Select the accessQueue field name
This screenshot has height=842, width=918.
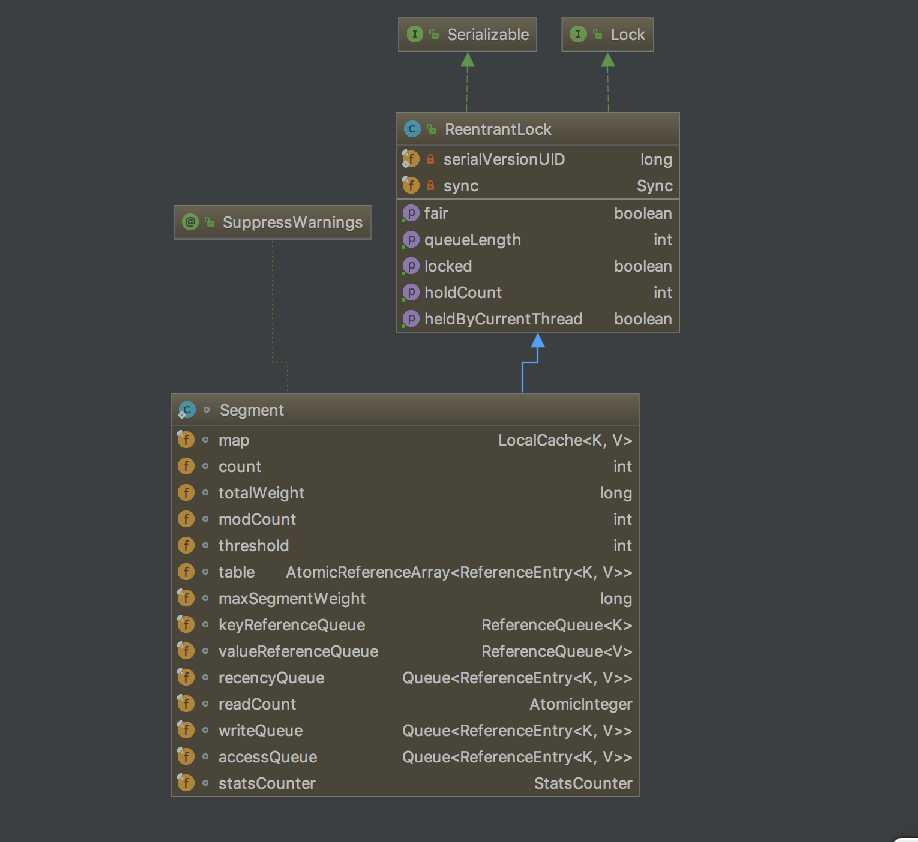(268, 757)
